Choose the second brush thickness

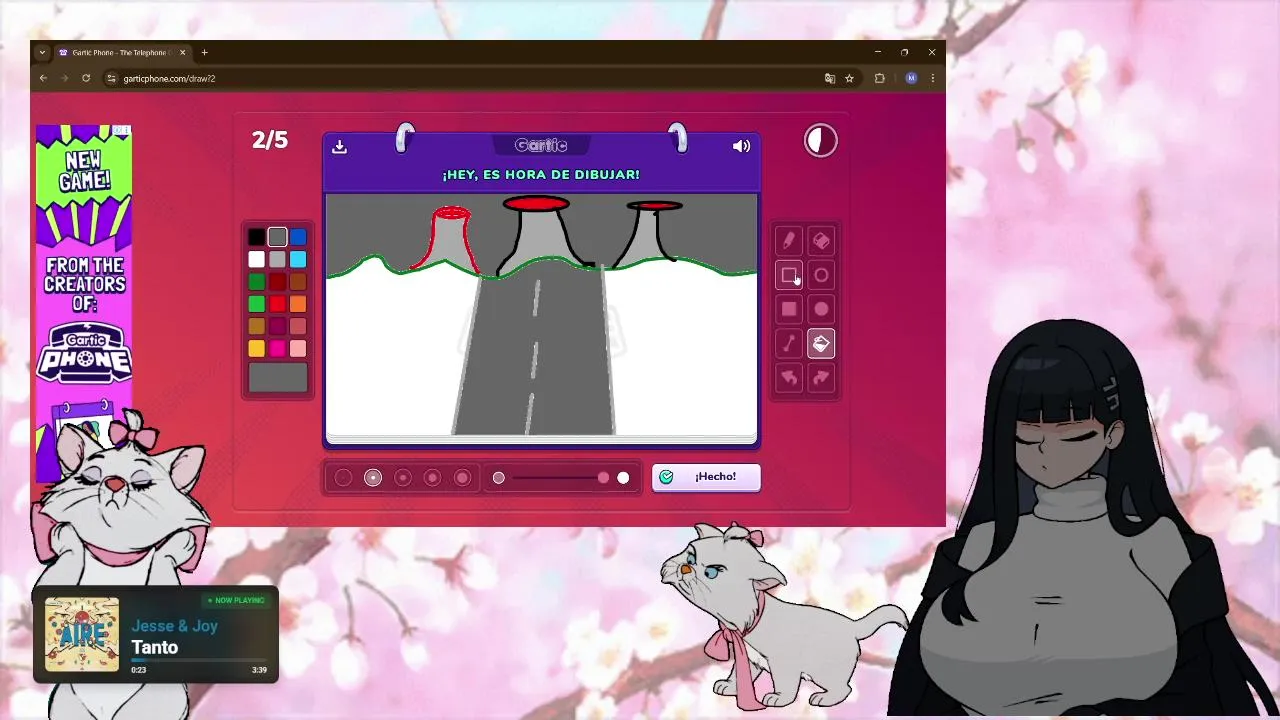point(373,478)
